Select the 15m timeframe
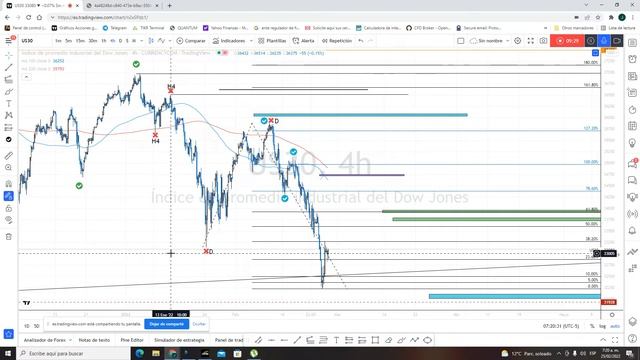 point(80,41)
